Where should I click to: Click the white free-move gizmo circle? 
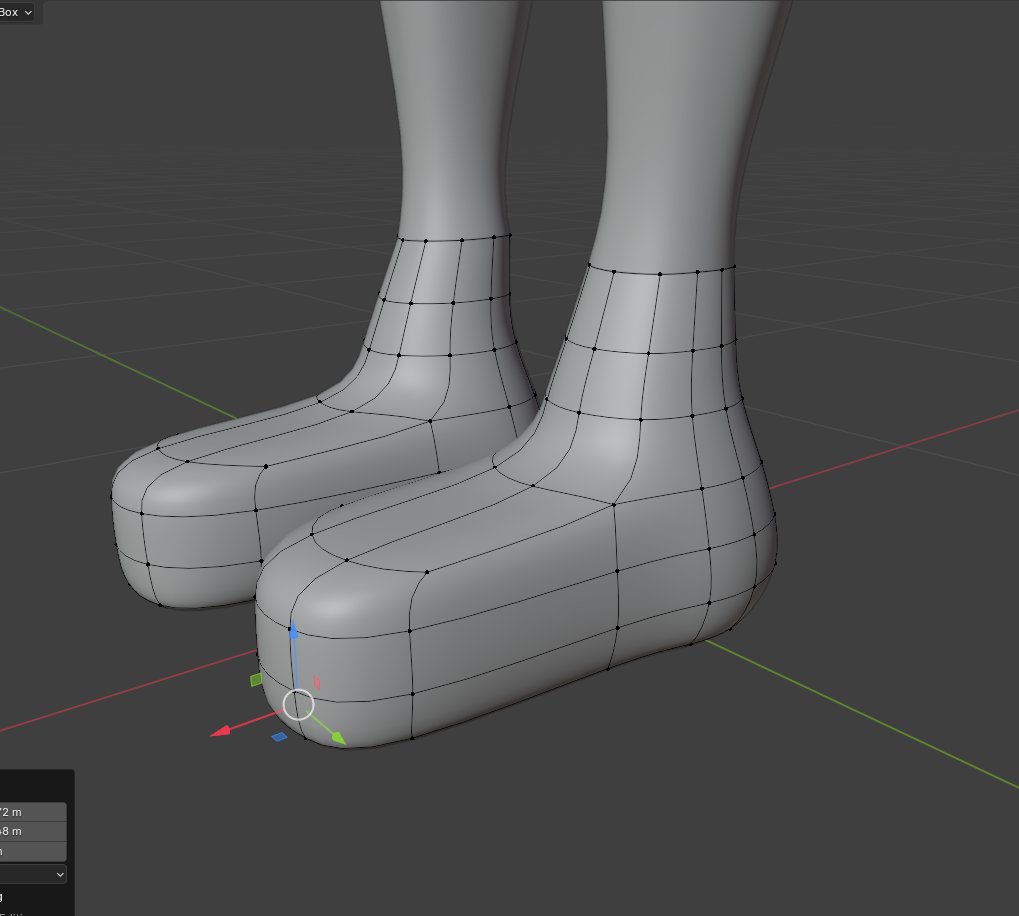[x=298, y=705]
